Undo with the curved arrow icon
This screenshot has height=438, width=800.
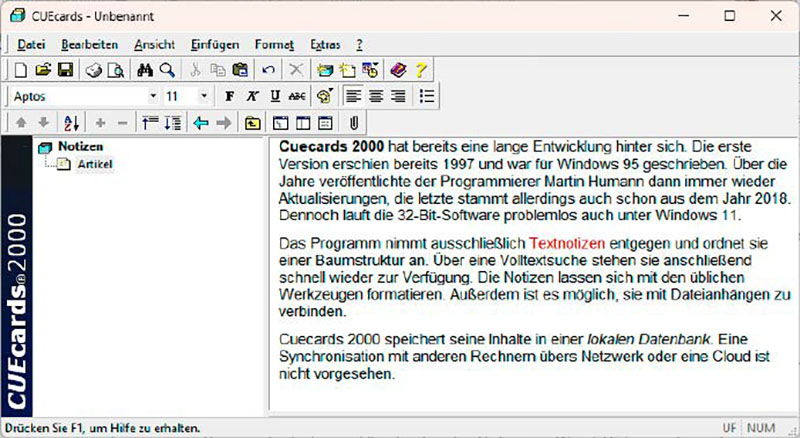(268, 70)
